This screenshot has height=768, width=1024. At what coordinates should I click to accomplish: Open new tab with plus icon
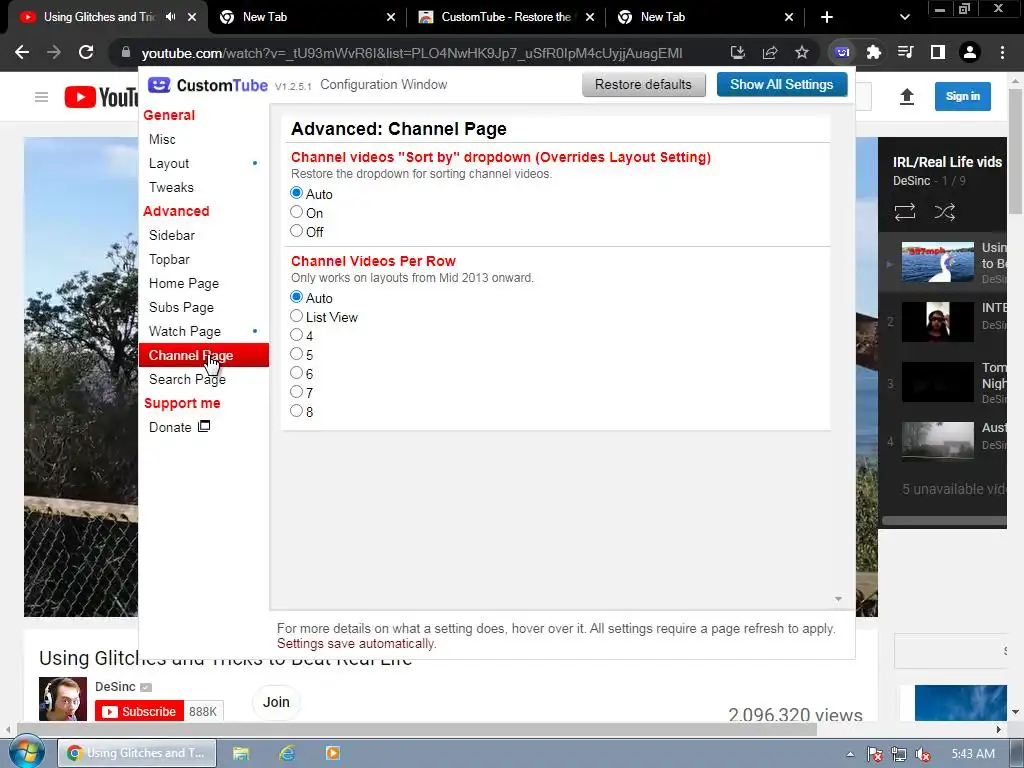click(827, 17)
